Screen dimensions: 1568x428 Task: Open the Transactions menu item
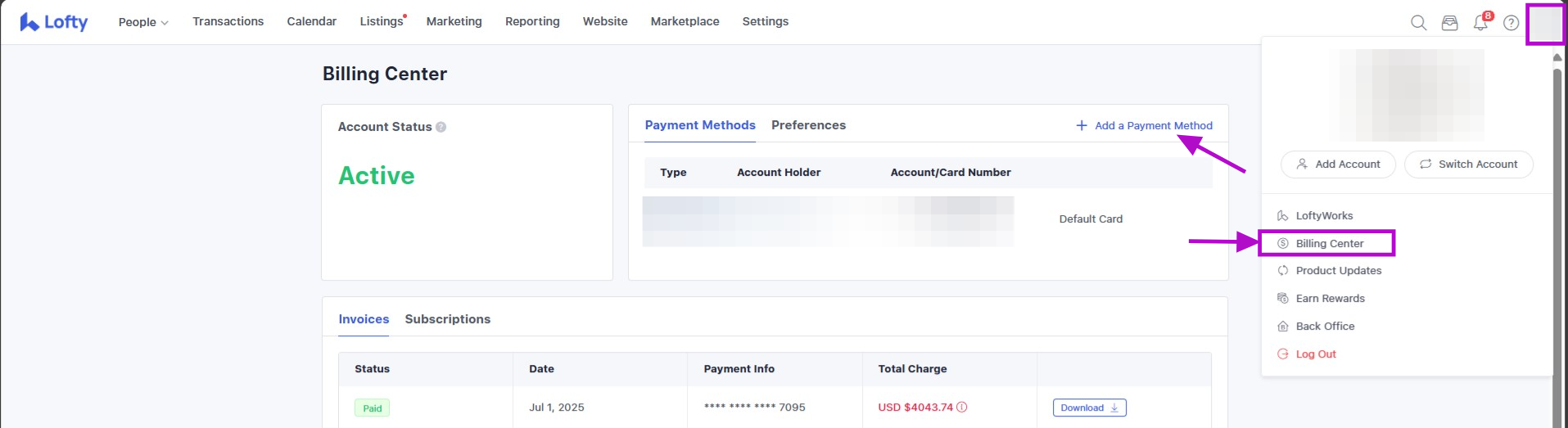[x=228, y=21]
